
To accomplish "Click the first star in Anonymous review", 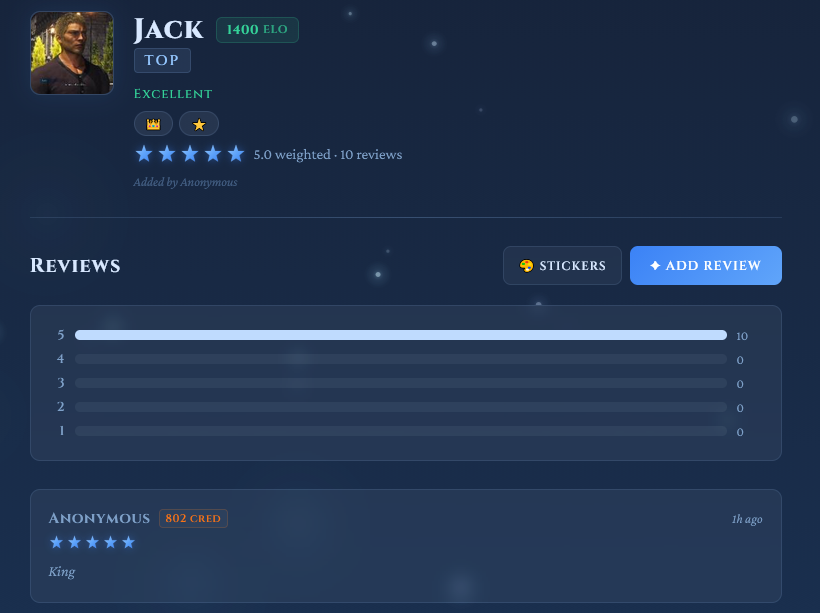I will [56, 542].
